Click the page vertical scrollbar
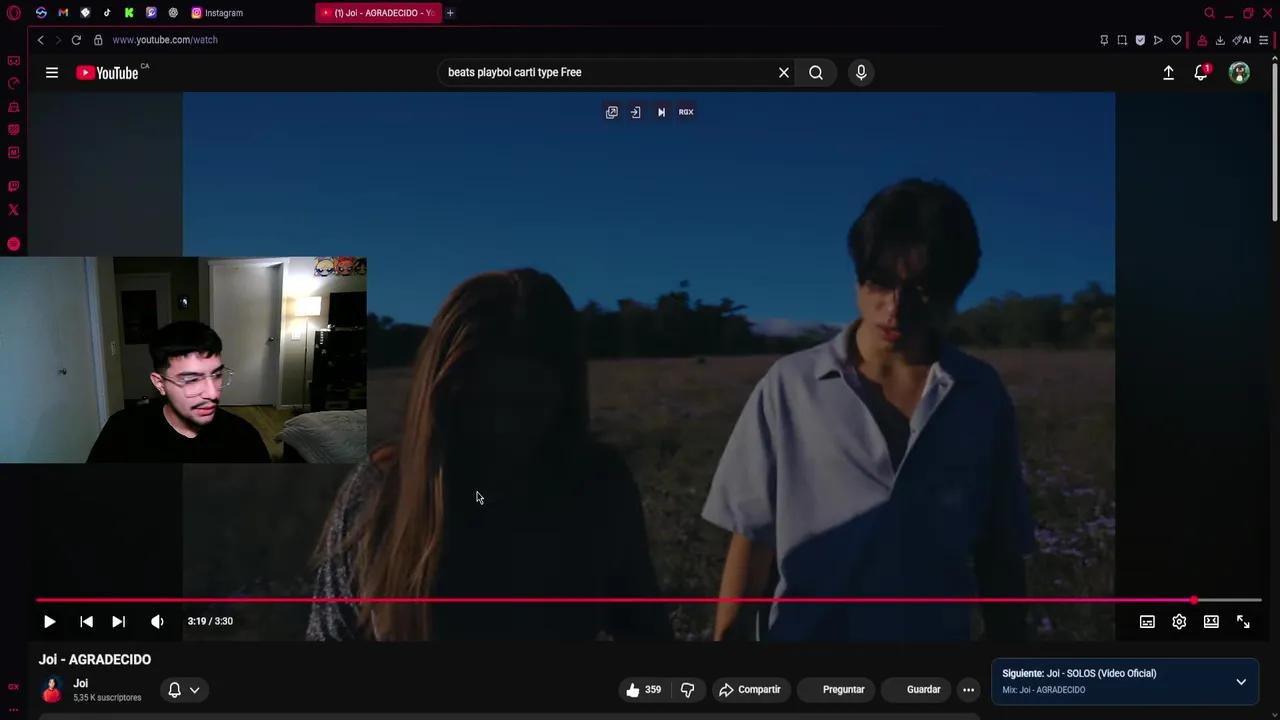Image resolution: width=1280 pixels, height=720 pixels. click(1274, 140)
